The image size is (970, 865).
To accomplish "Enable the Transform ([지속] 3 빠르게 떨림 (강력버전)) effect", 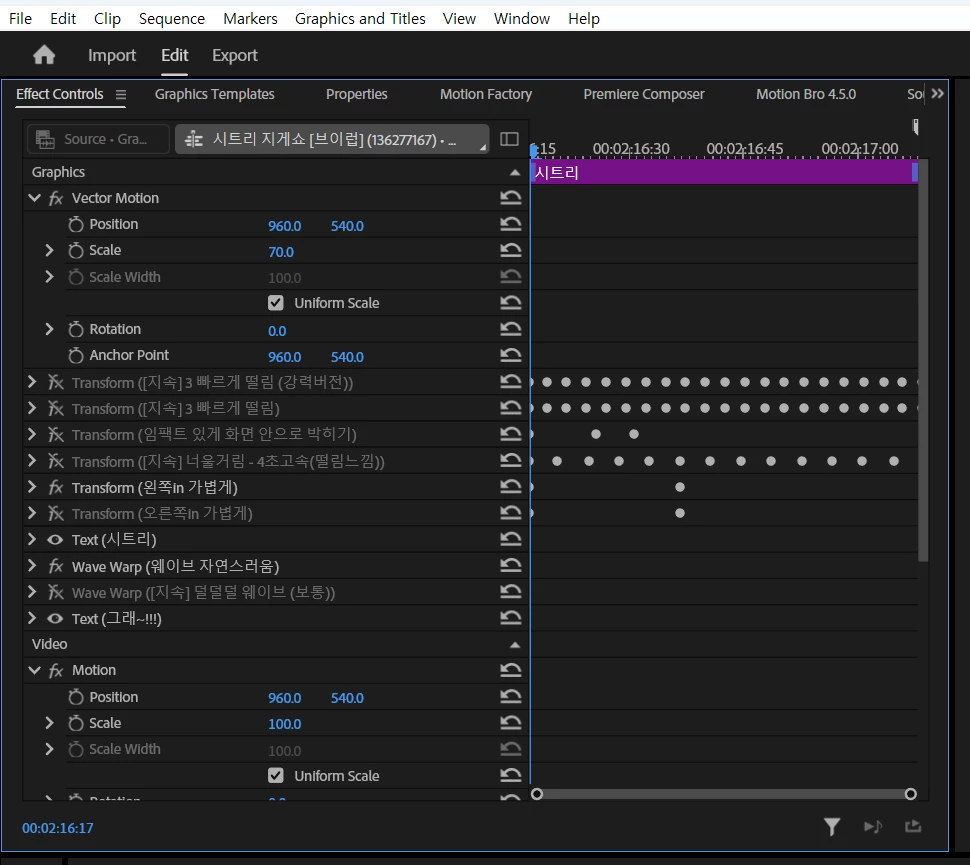I will [56, 382].
